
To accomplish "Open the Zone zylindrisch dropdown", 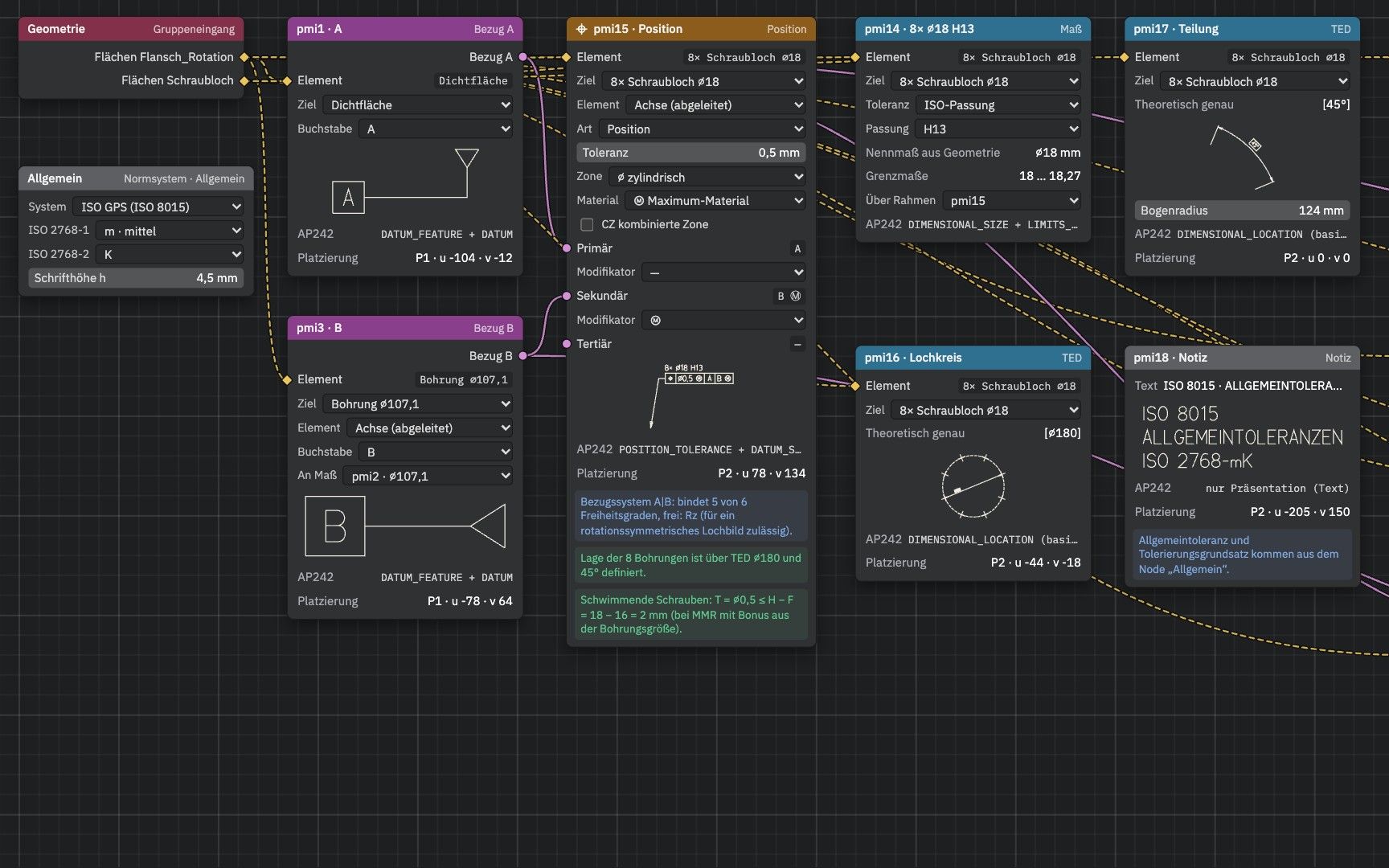I will coord(707,177).
